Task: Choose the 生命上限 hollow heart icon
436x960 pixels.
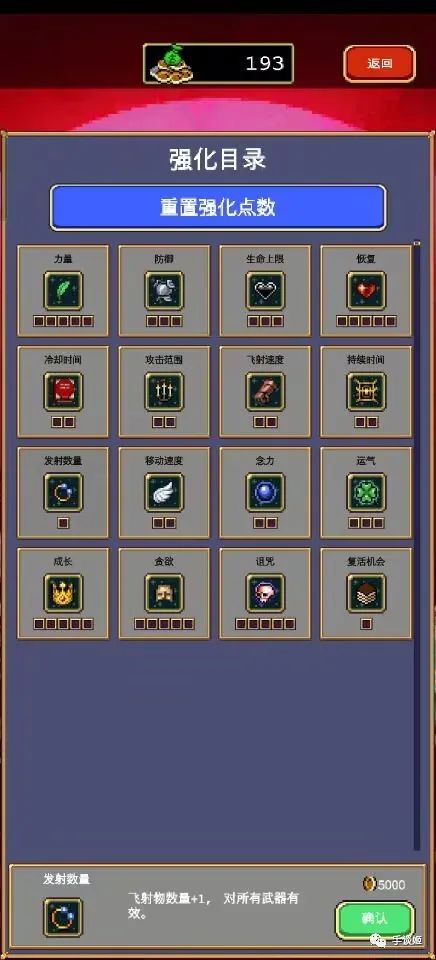Action: (x=265, y=291)
